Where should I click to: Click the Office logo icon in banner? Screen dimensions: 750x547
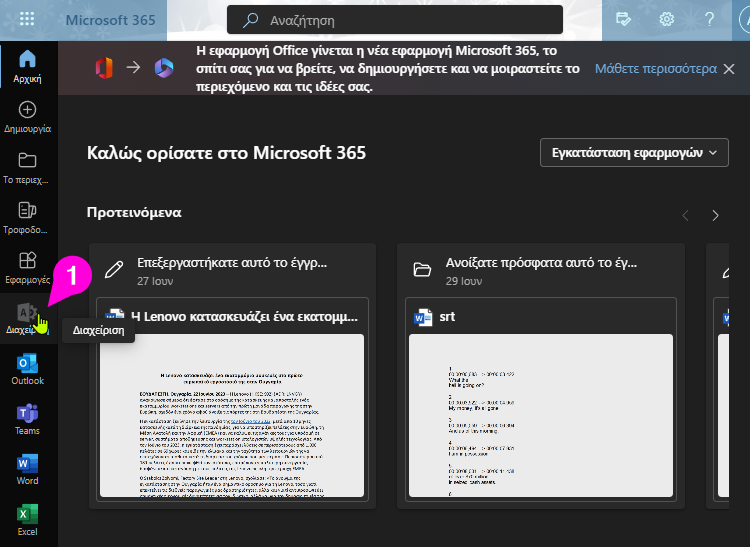(x=104, y=68)
